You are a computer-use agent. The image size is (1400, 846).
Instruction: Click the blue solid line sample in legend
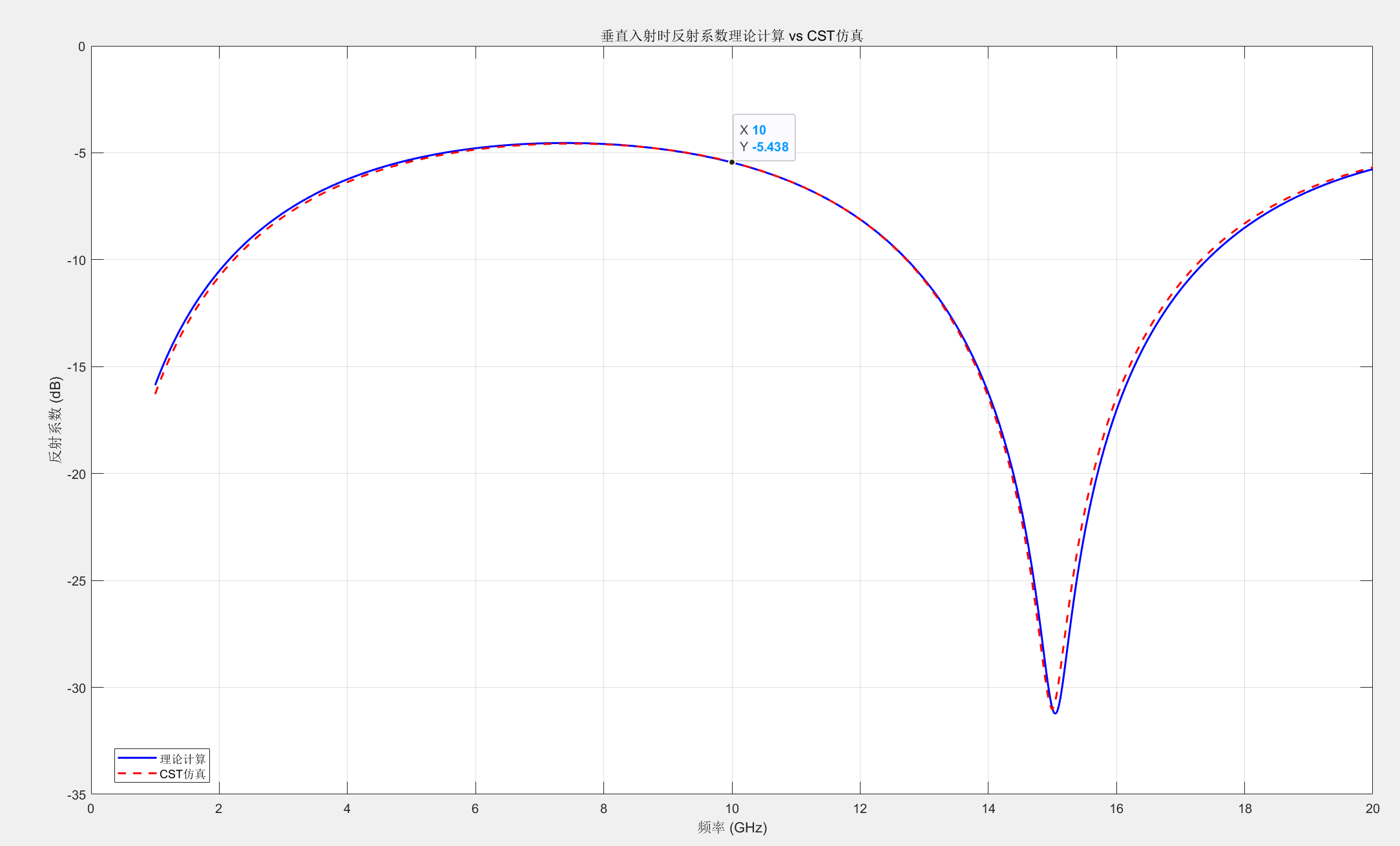point(137,758)
